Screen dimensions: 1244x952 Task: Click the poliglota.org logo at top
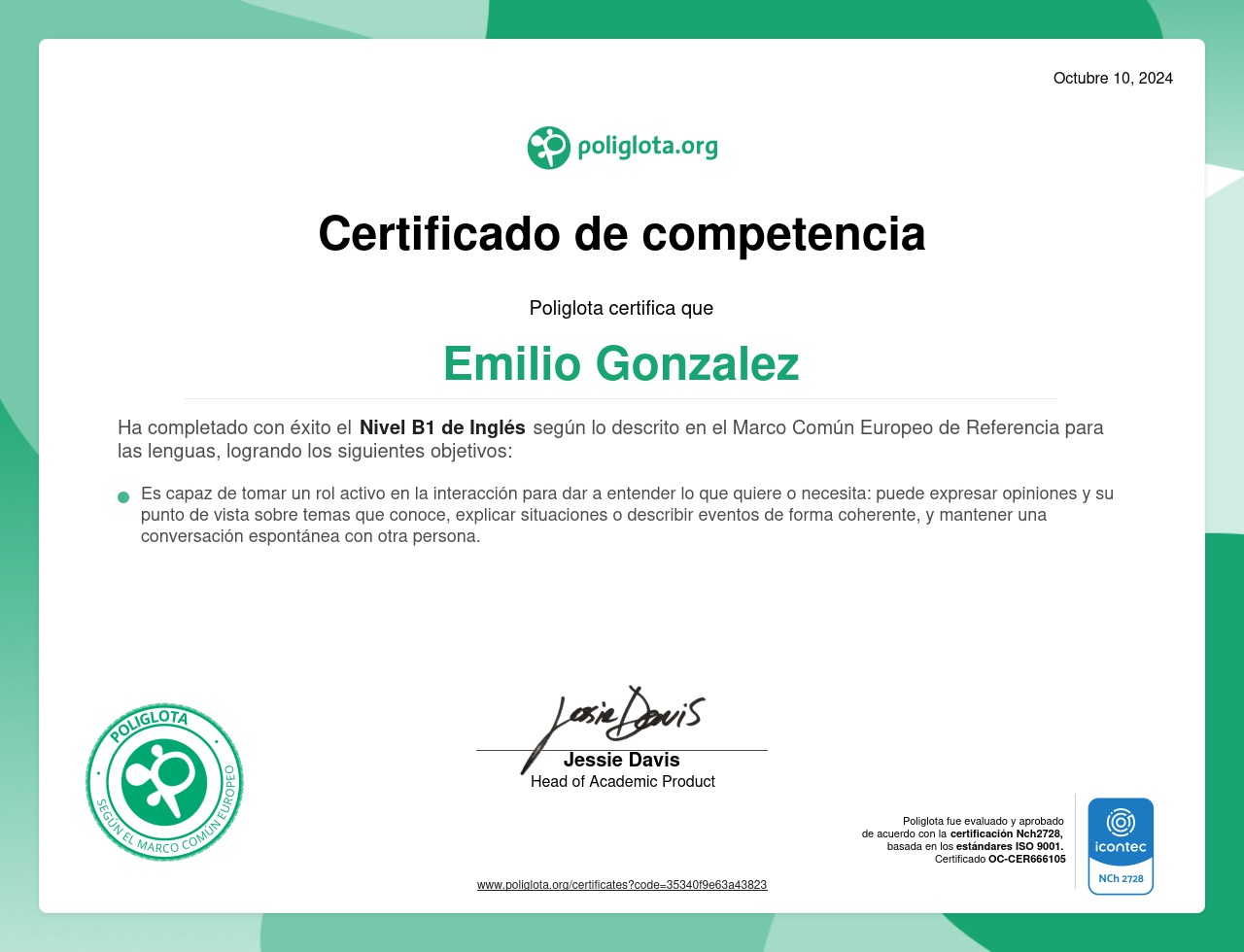(622, 148)
